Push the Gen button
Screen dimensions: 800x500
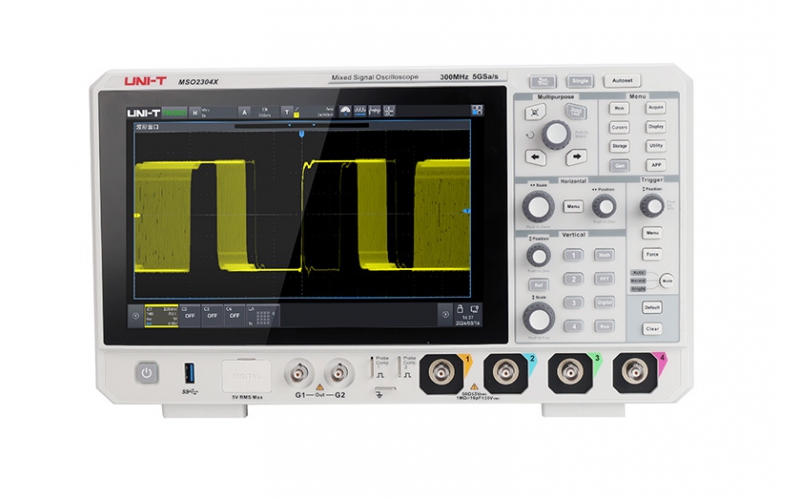619,165
